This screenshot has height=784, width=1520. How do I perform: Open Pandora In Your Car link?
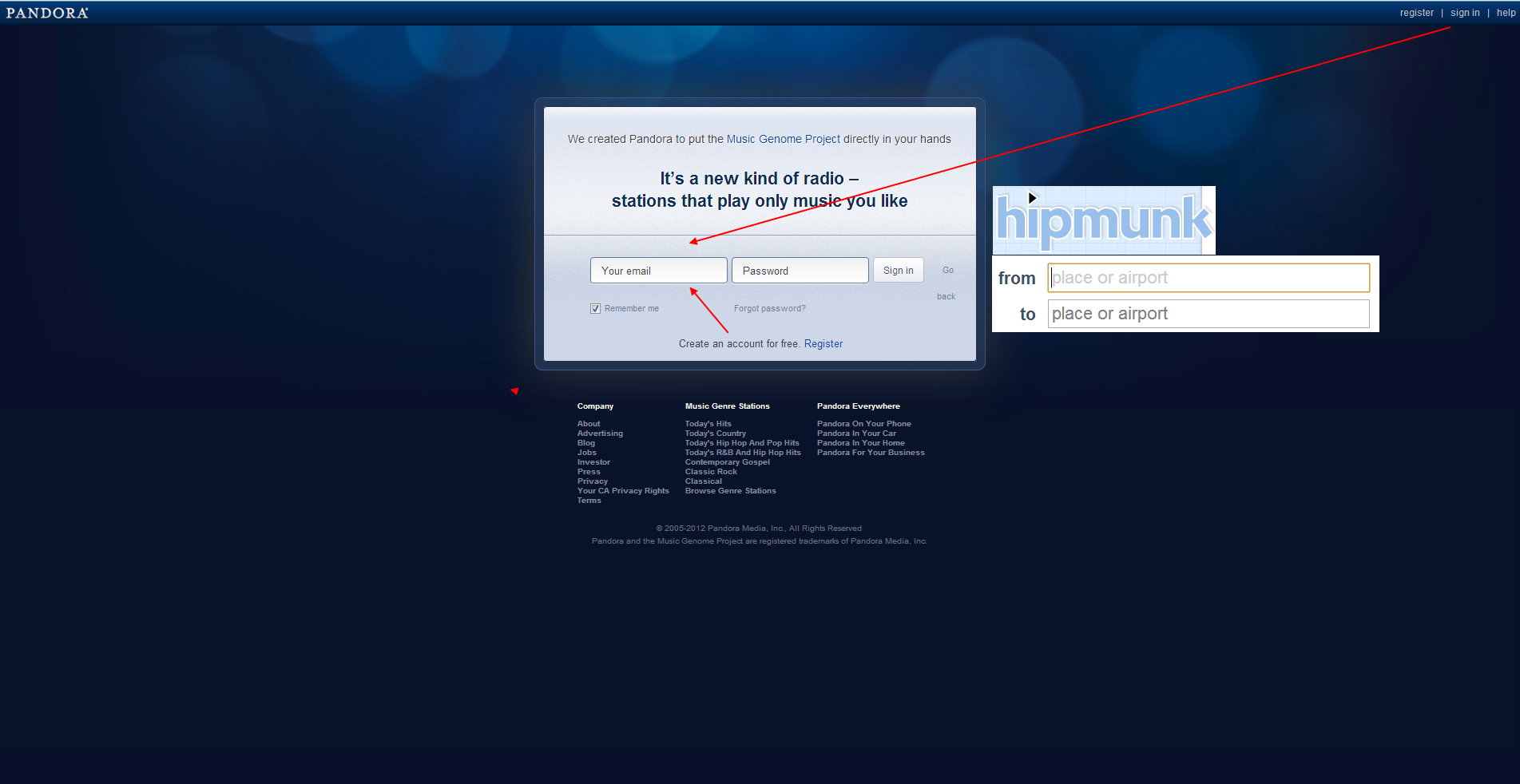click(x=856, y=434)
